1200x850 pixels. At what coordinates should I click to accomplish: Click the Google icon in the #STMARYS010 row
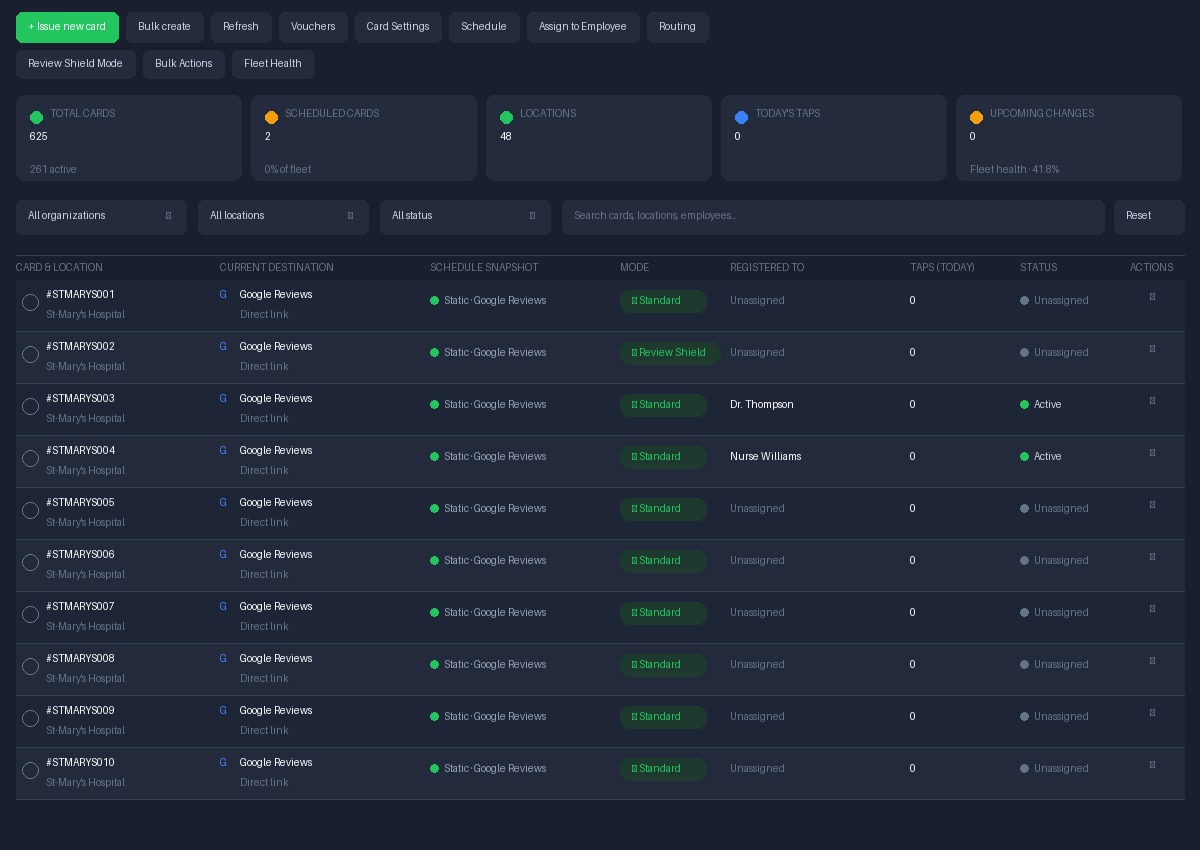[223, 763]
